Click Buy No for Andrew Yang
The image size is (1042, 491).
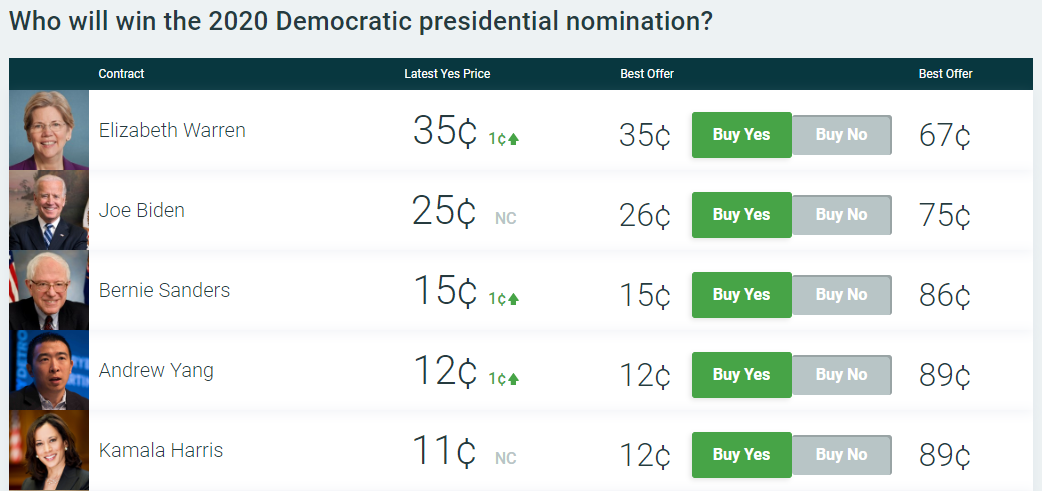coord(841,375)
